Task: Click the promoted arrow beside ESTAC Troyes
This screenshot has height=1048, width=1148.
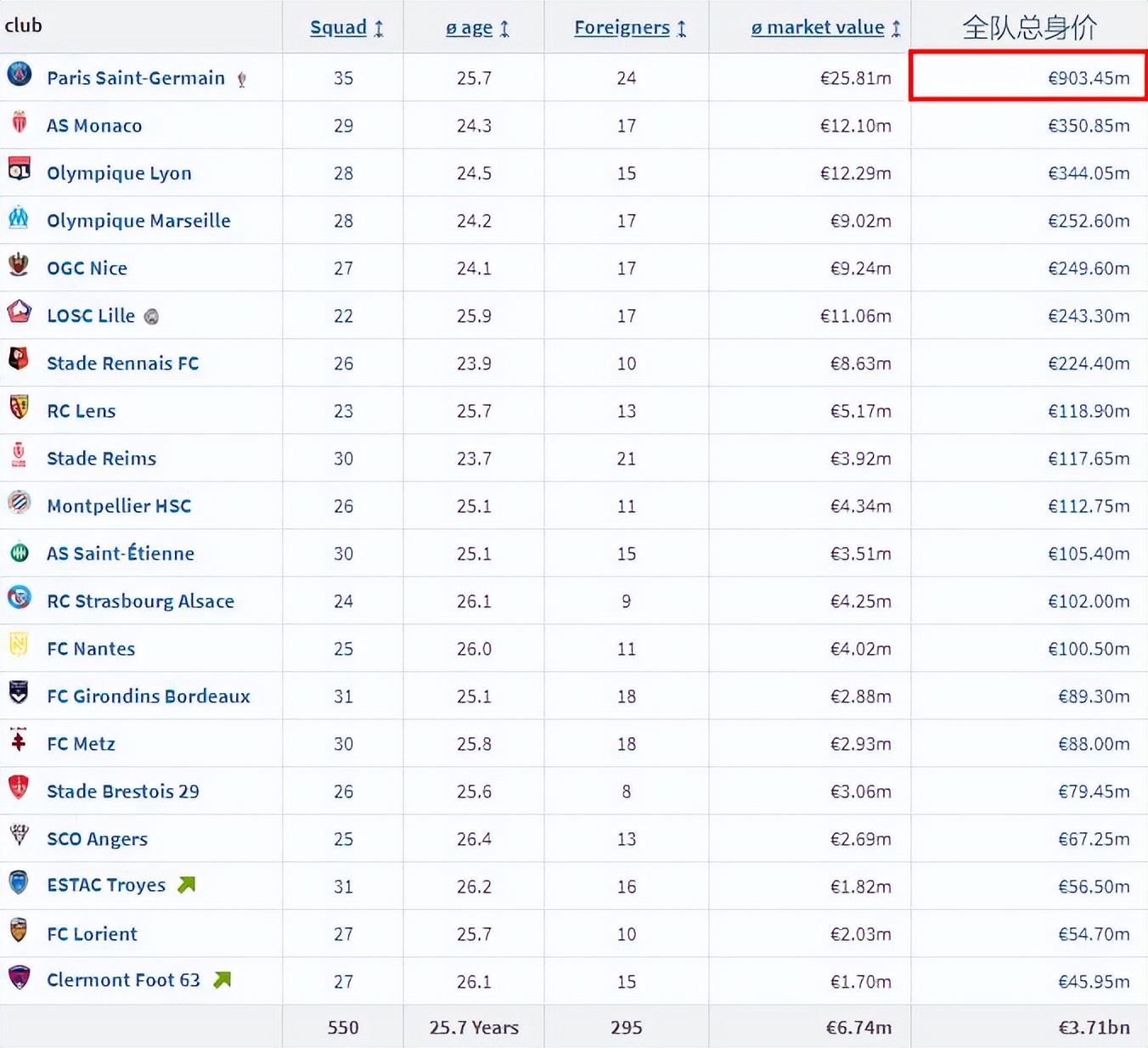Action: 187,885
